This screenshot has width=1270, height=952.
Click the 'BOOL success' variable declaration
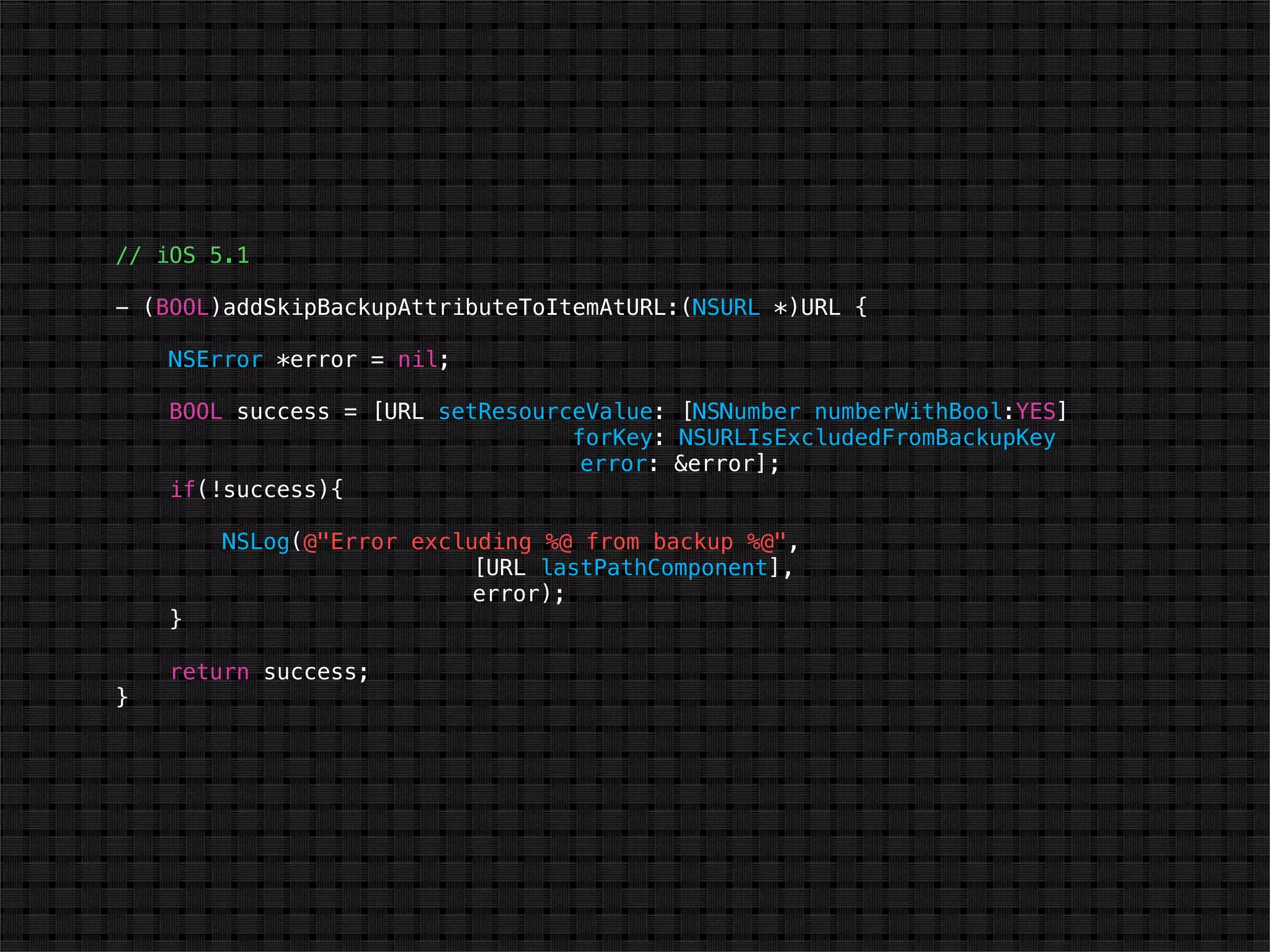coord(249,412)
